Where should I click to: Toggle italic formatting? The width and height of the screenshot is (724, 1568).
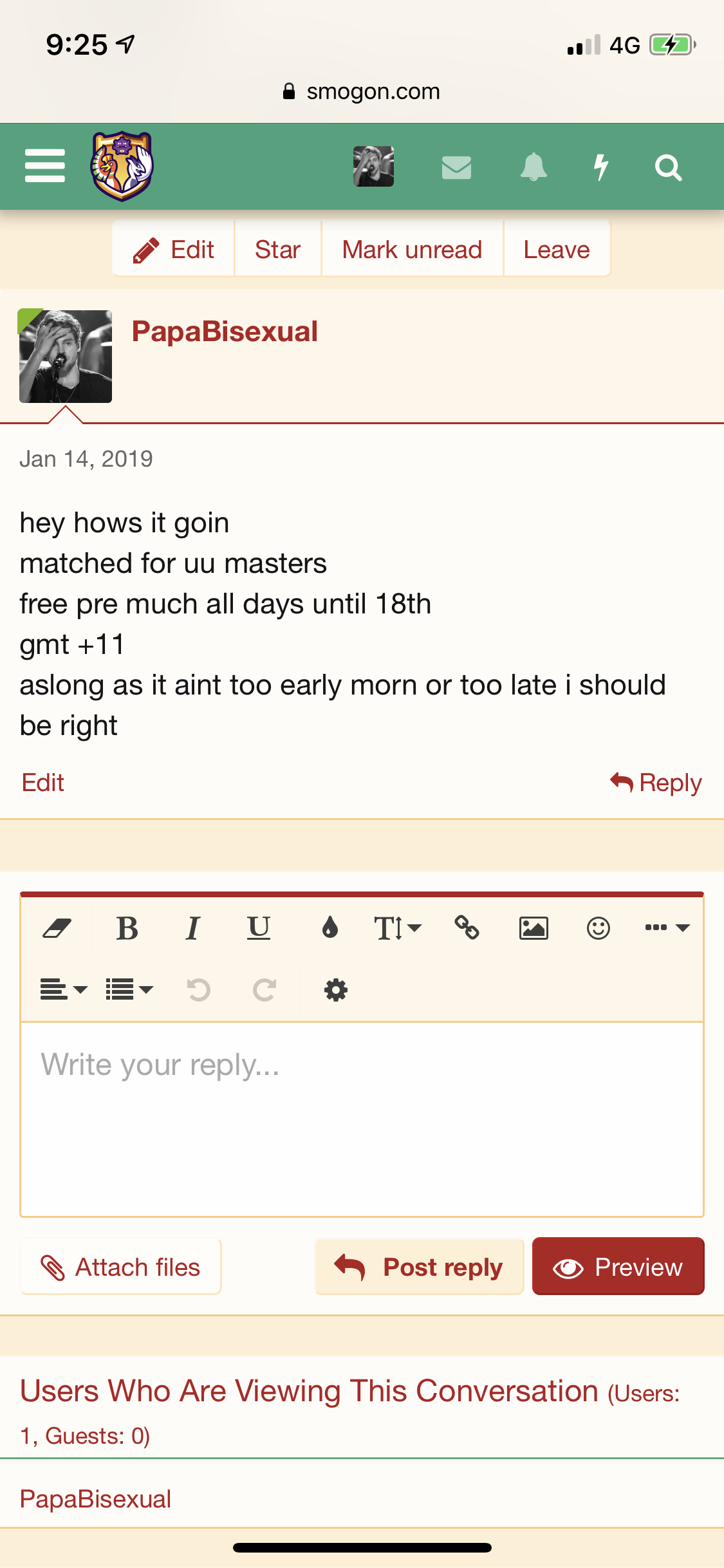(192, 928)
